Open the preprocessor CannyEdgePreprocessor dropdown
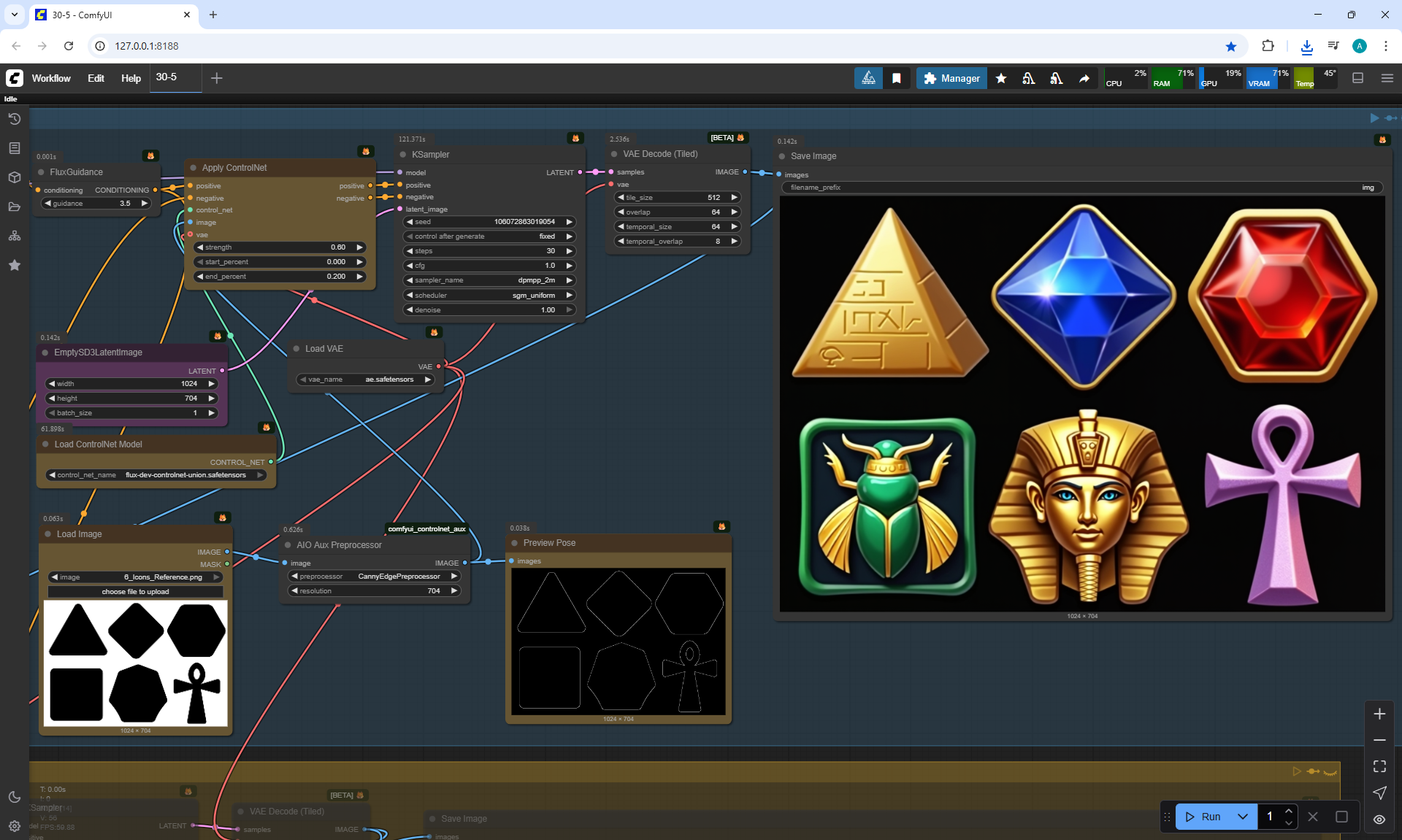Image resolution: width=1402 pixels, height=840 pixels. 374,577
